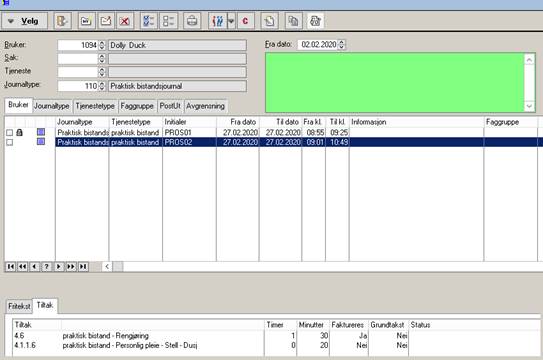Click the Tjeneste stepper arrows
The height and width of the screenshot is (360, 543).
102,72
